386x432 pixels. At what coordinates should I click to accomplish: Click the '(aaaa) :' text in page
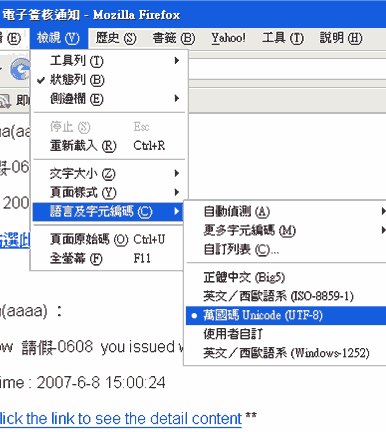click(x=32, y=311)
